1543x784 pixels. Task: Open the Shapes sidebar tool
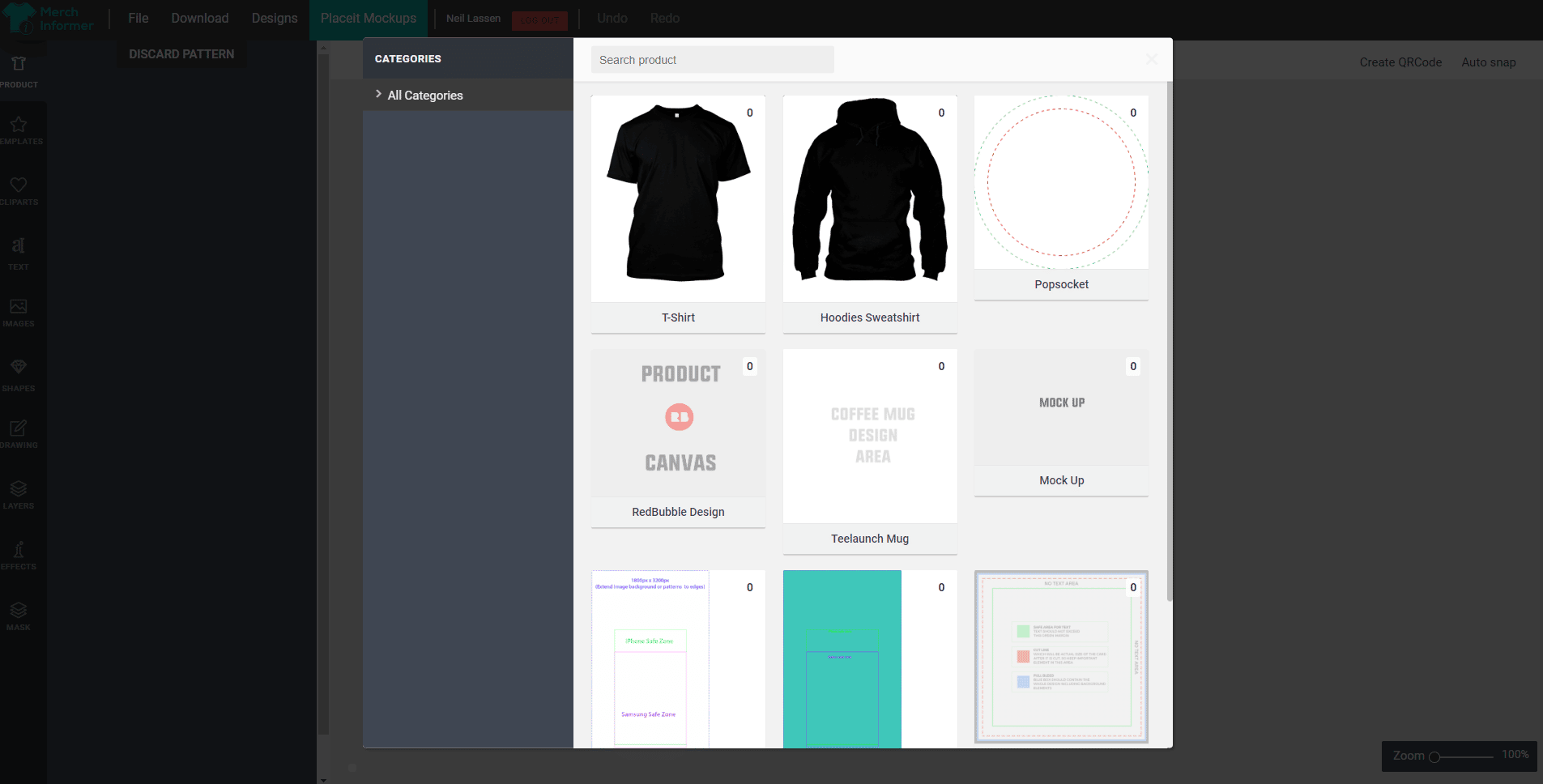pos(19,375)
